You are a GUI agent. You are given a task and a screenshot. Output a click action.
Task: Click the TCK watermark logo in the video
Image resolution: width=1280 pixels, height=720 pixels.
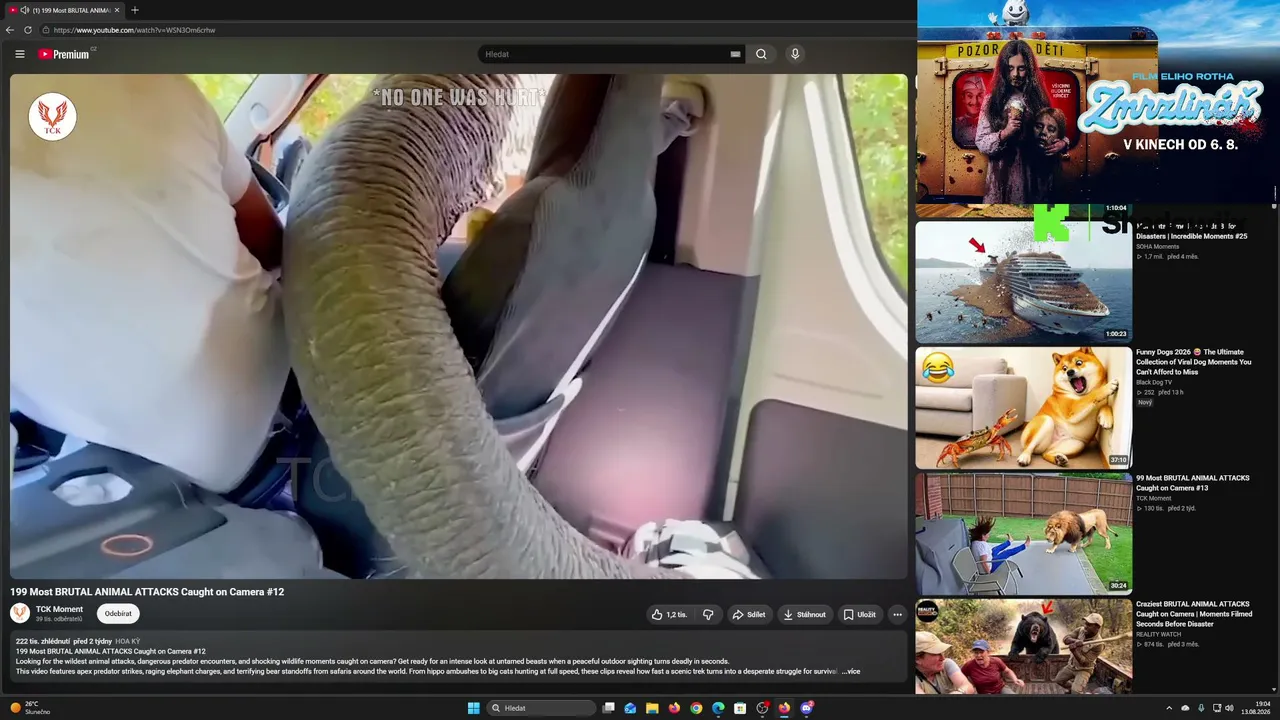(x=52, y=117)
